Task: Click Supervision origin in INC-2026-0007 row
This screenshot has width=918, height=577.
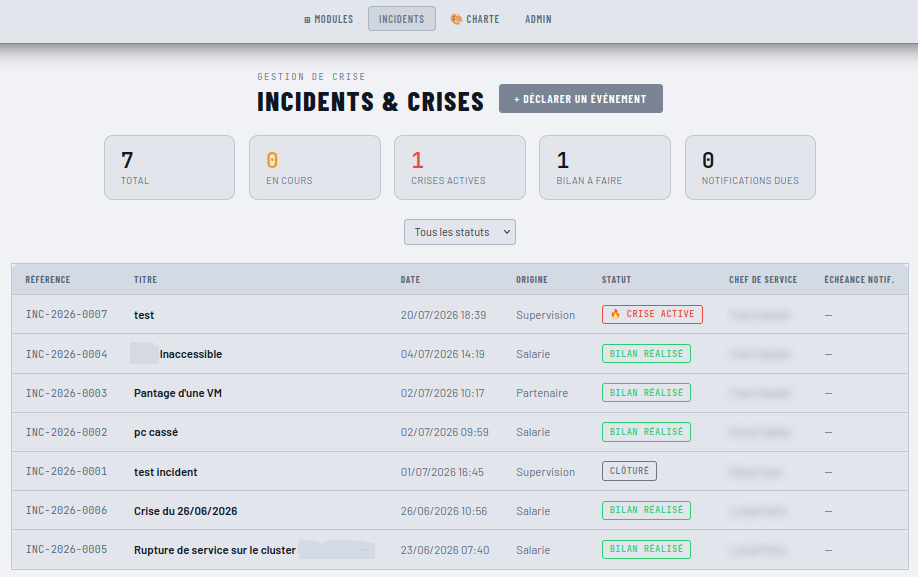Action: pyautogui.click(x=545, y=315)
